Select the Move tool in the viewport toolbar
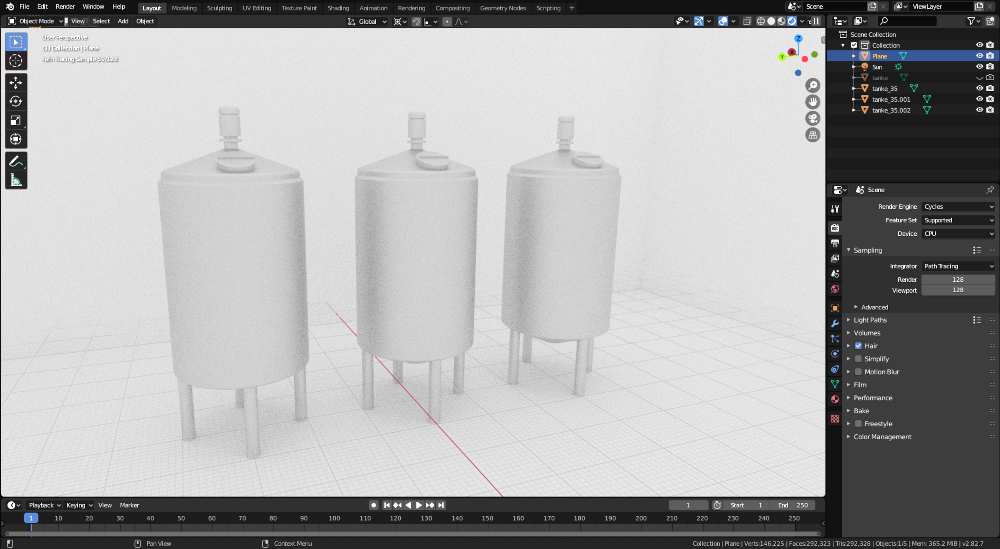 (x=16, y=81)
